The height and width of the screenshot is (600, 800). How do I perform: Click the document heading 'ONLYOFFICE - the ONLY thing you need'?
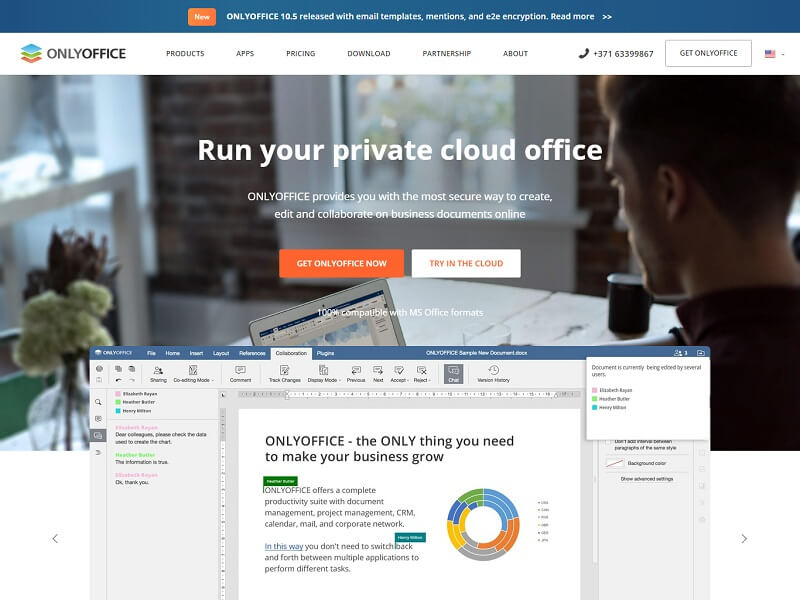click(x=389, y=441)
